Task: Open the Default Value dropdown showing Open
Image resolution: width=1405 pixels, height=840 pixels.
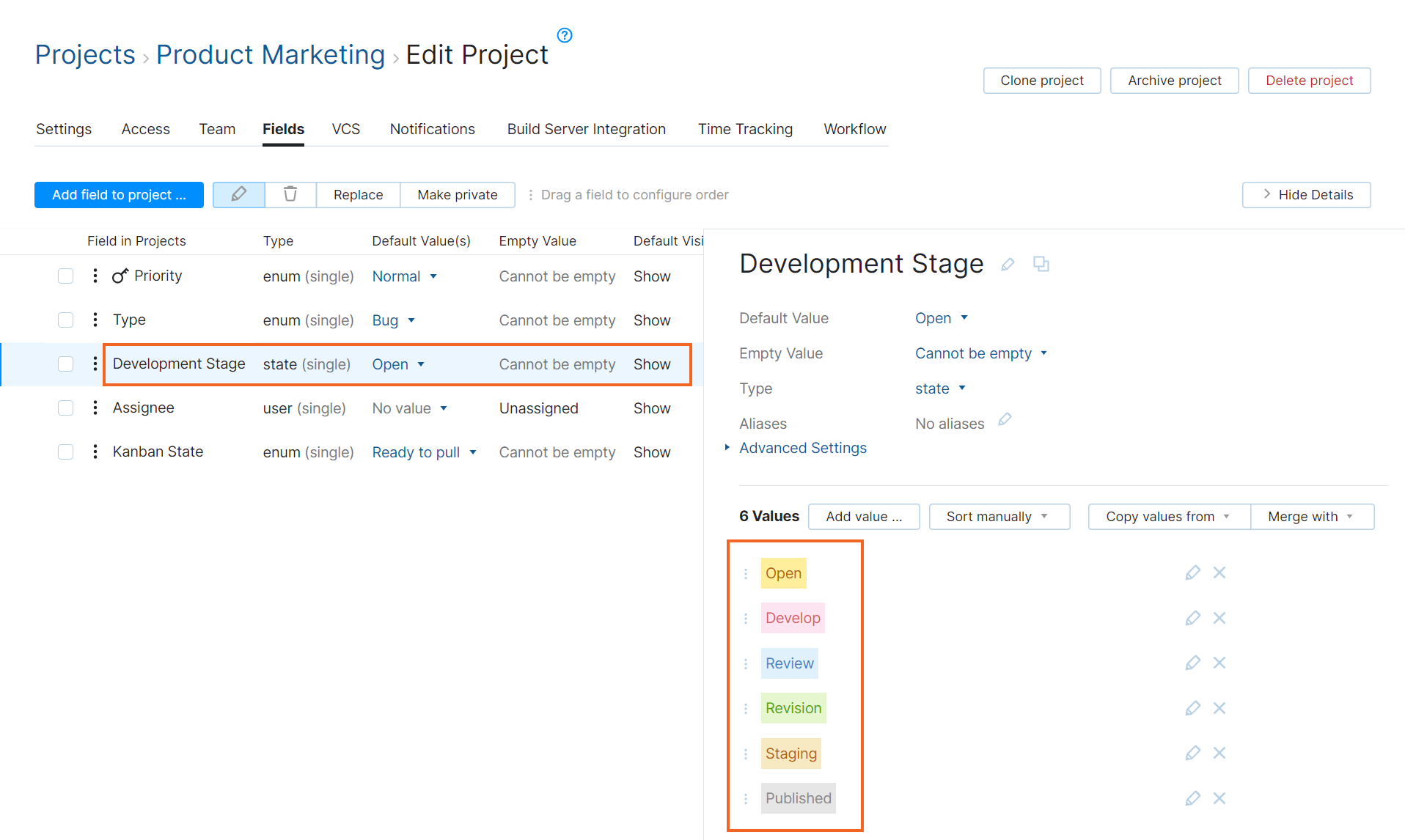Action: [x=942, y=317]
